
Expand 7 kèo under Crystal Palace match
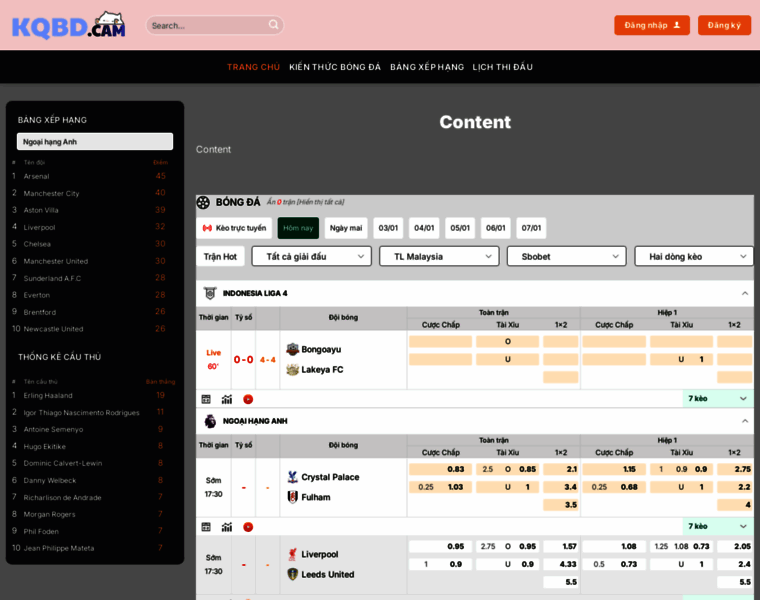[x=718, y=526]
